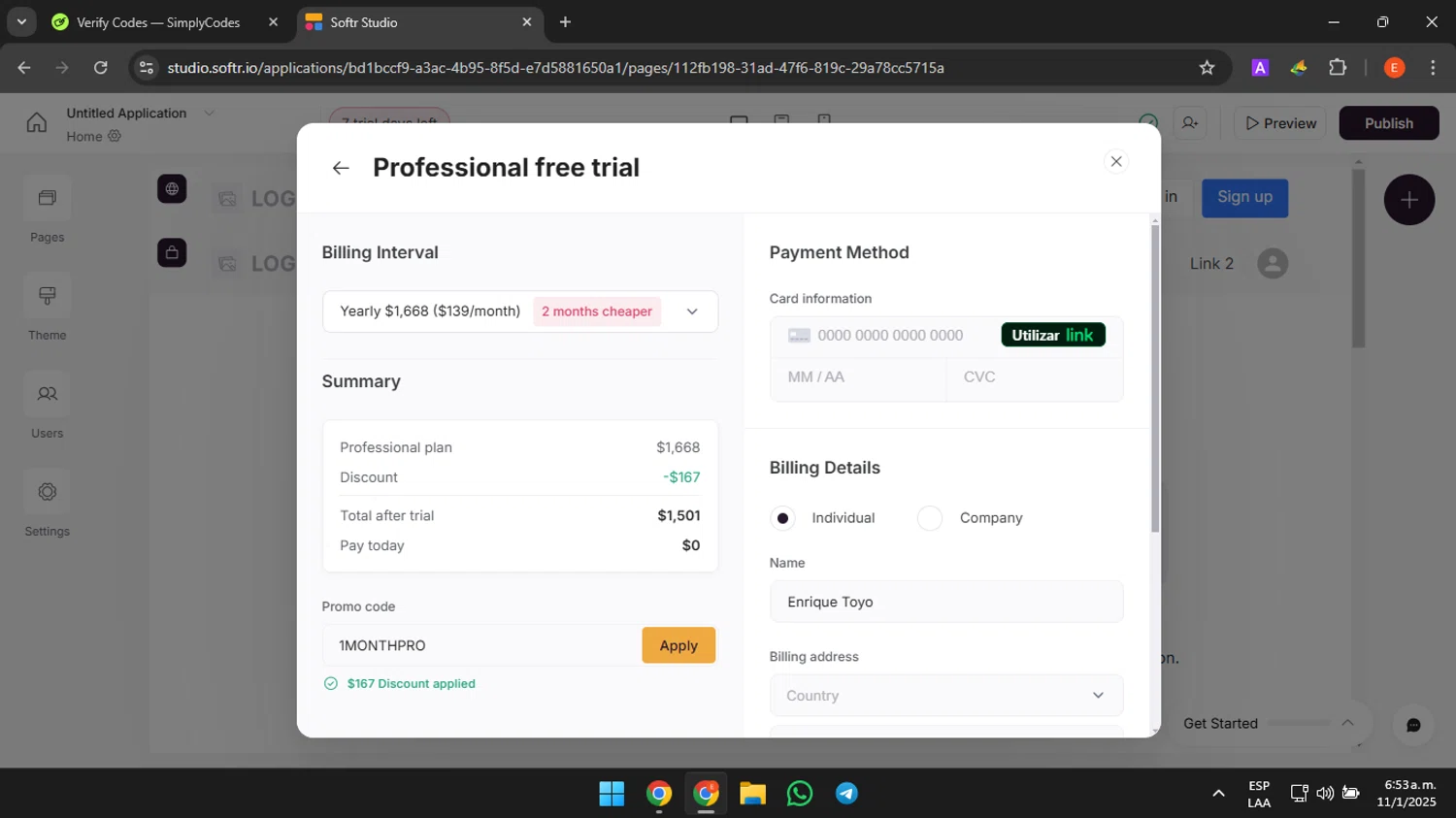The image size is (1456, 818).
Task: Open the tab search dropdown arrow
Action: tap(21, 22)
